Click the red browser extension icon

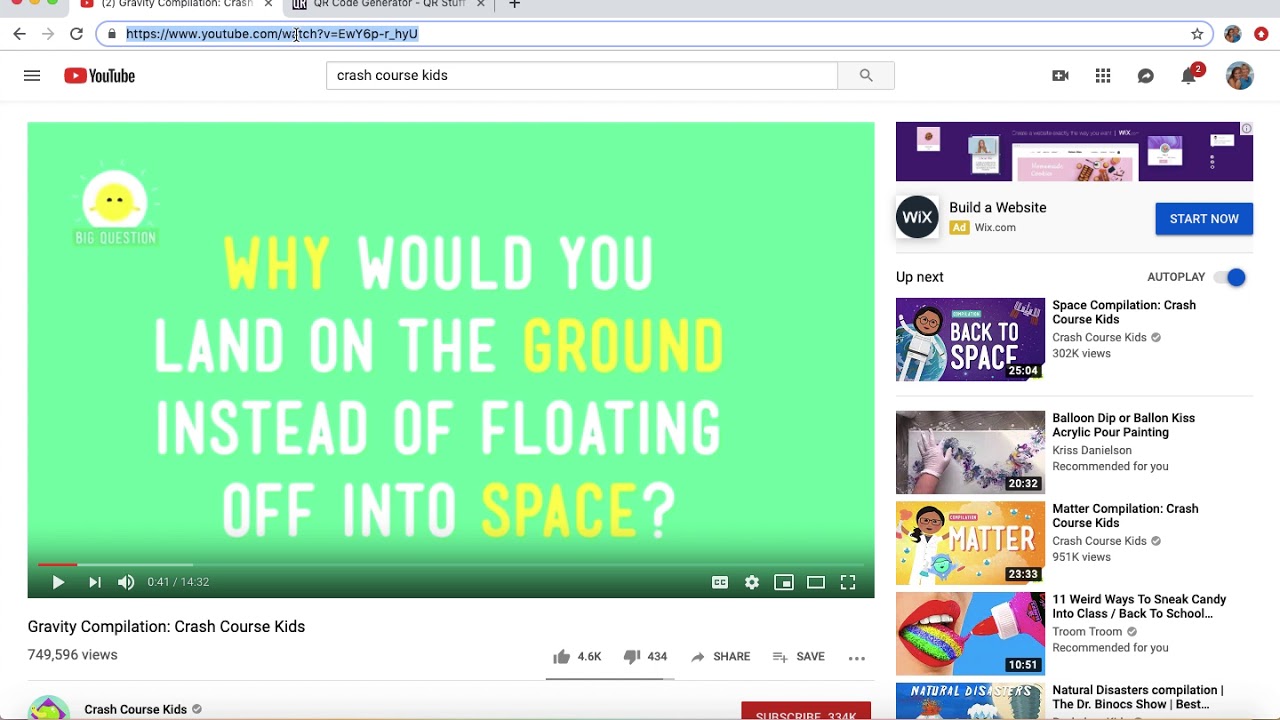coord(1262,34)
